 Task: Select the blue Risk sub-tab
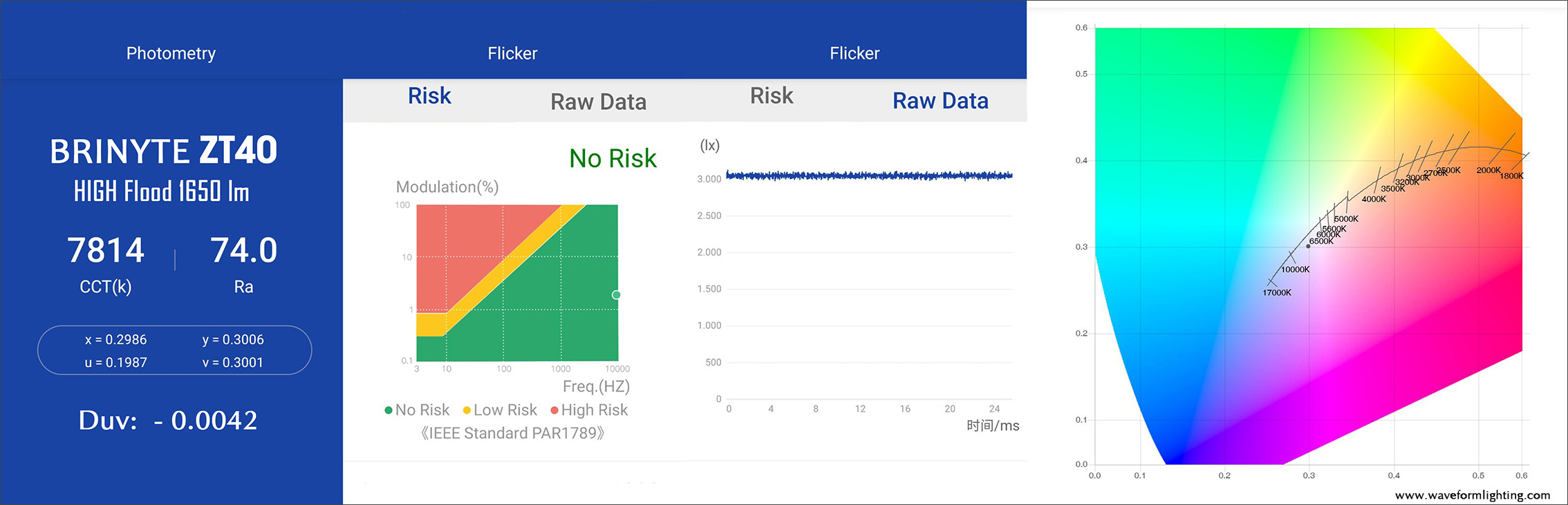tap(429, 96)
